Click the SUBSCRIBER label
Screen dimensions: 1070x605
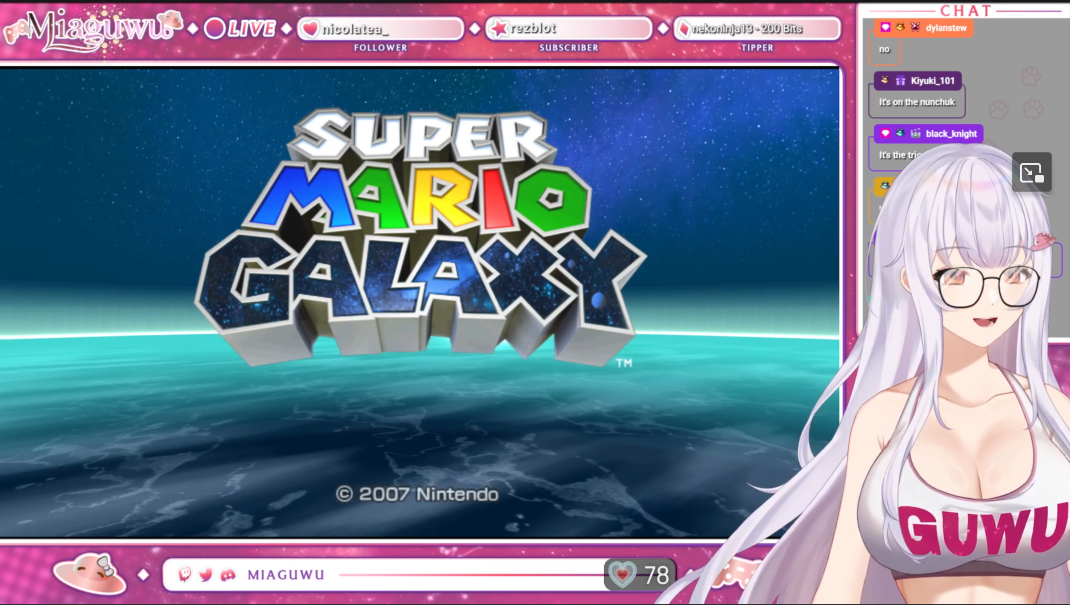click(x=568, y=48)
